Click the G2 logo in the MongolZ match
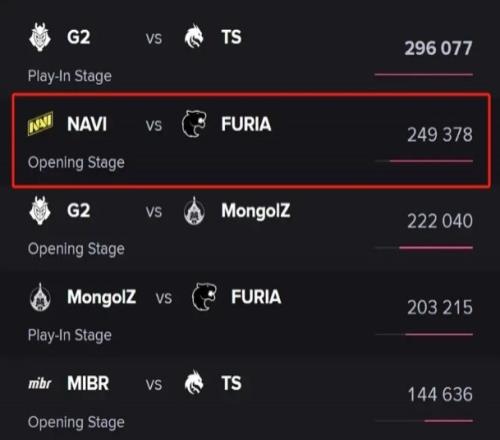500x440 pixels. (x=40, y=211)
